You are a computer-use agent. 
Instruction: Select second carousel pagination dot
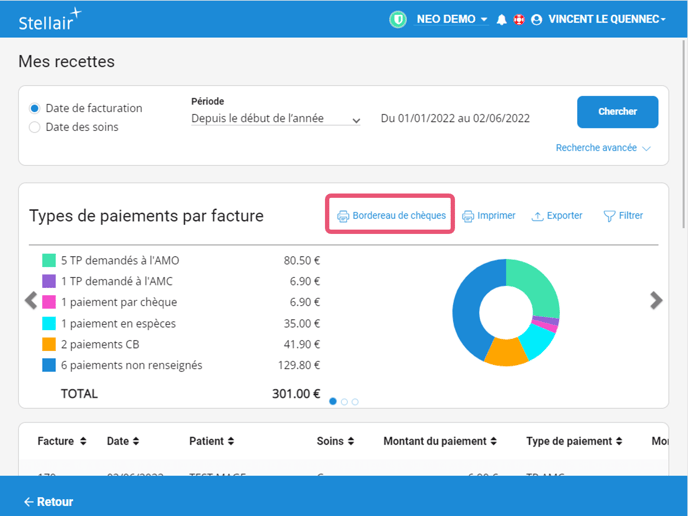point(344,402)
